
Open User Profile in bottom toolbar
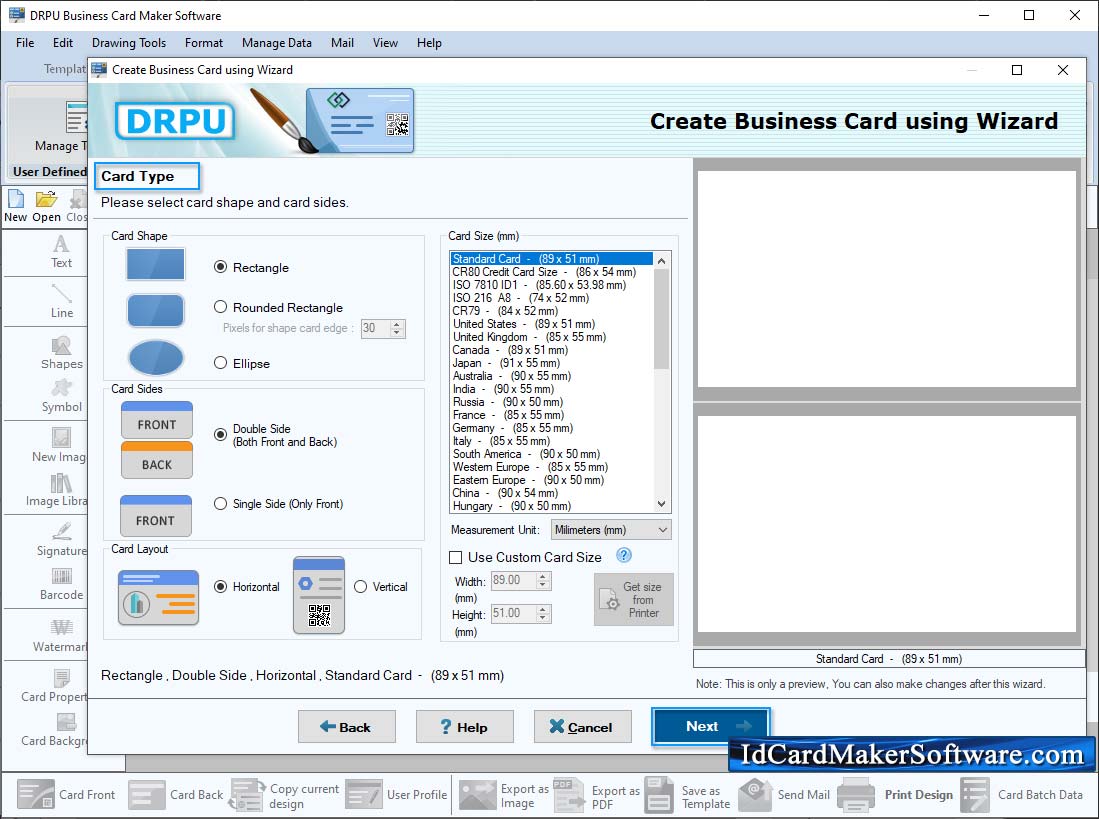pyautogui.click(x=397, y=794)
